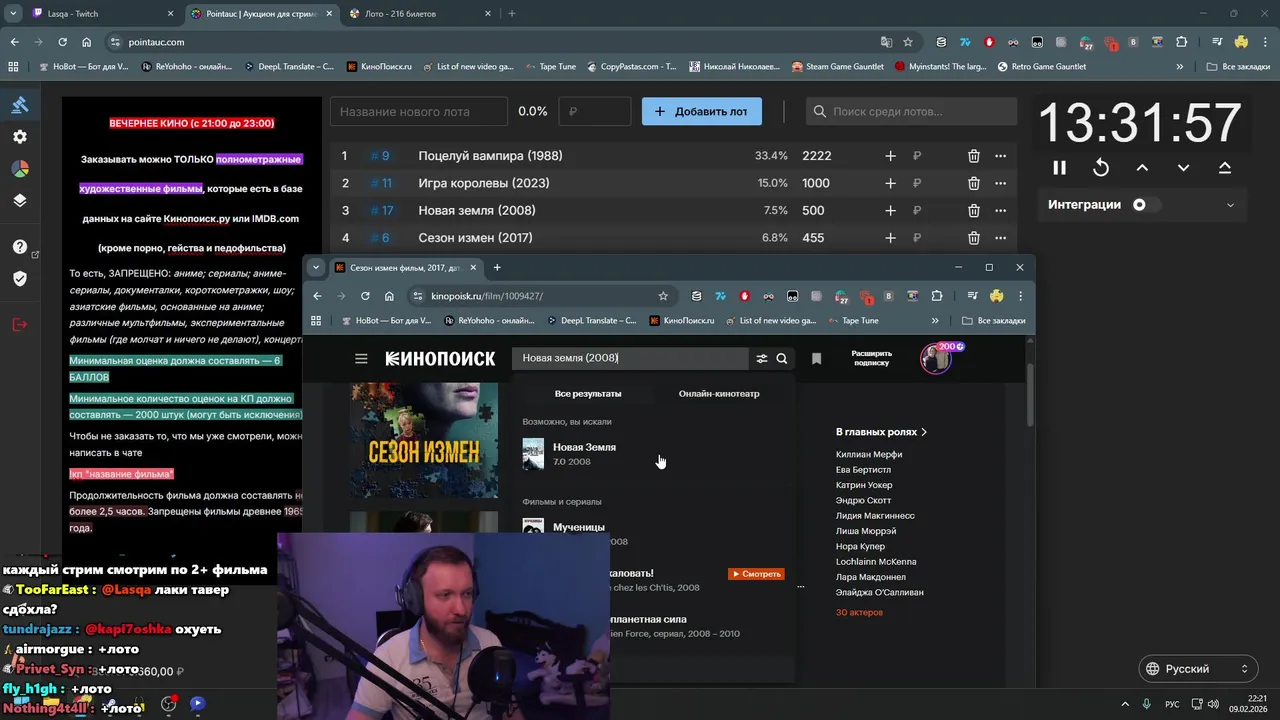Click ruble amount field next to new lot name
Viewport: 1280px width, 720px height.
point(595,111)
